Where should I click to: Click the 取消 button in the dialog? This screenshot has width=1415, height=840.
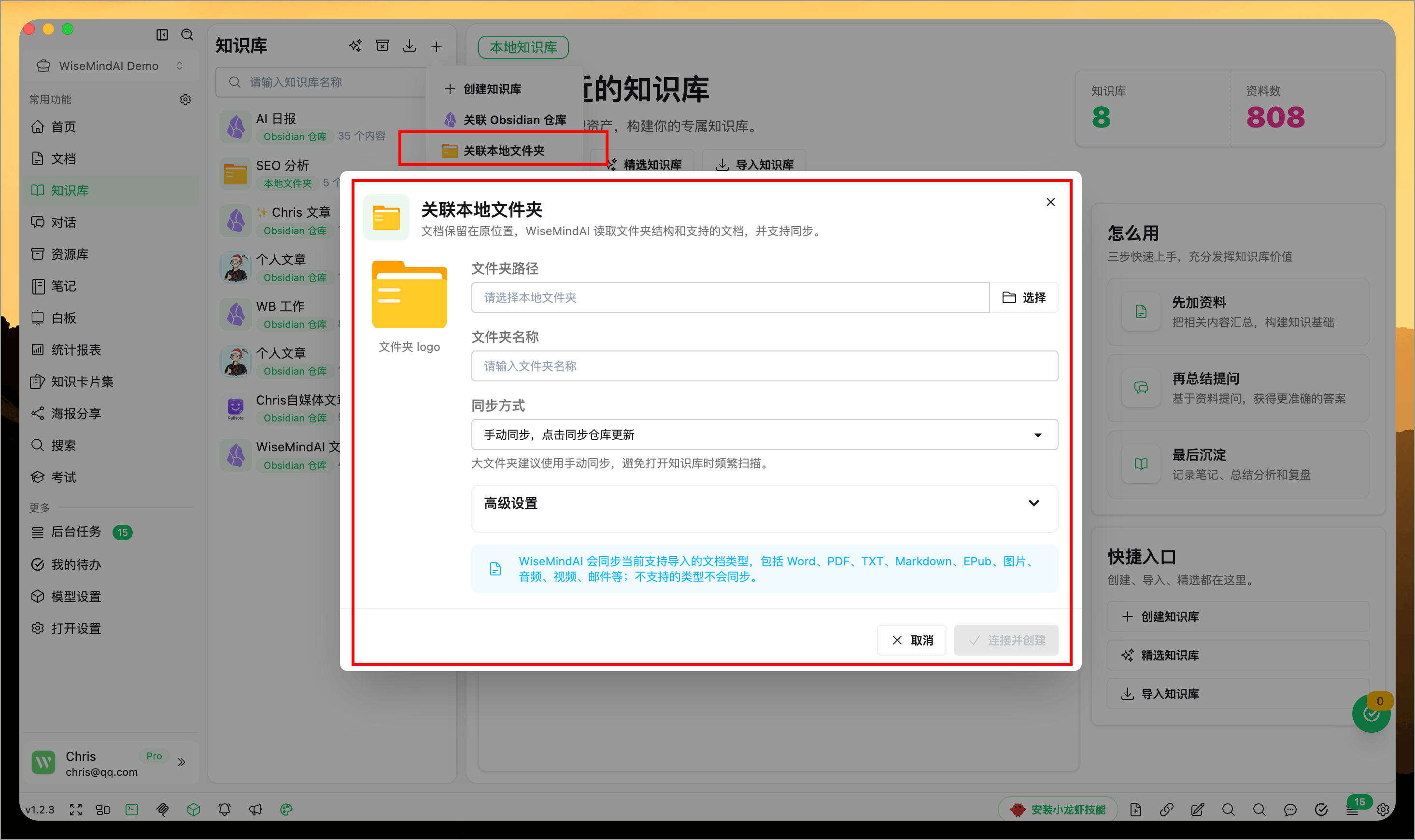pos(912,640)
